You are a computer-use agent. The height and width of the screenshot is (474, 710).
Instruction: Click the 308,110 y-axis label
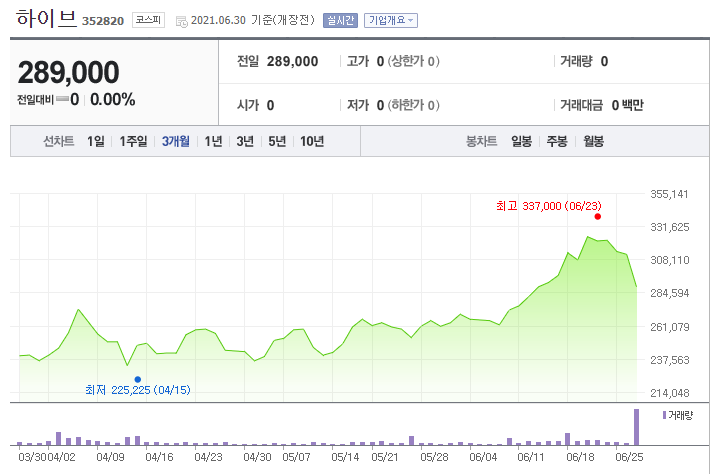(670, 260)
